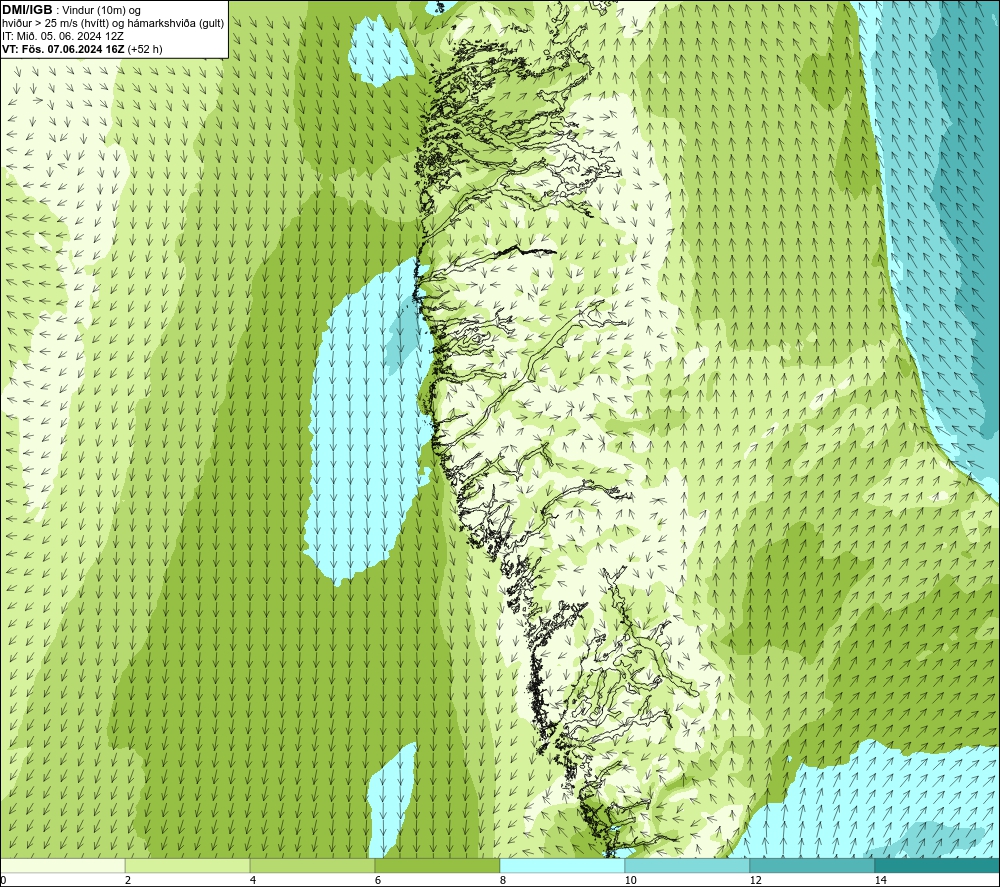
Task: Click the '14' scale label
Action: tap(880, 880)
